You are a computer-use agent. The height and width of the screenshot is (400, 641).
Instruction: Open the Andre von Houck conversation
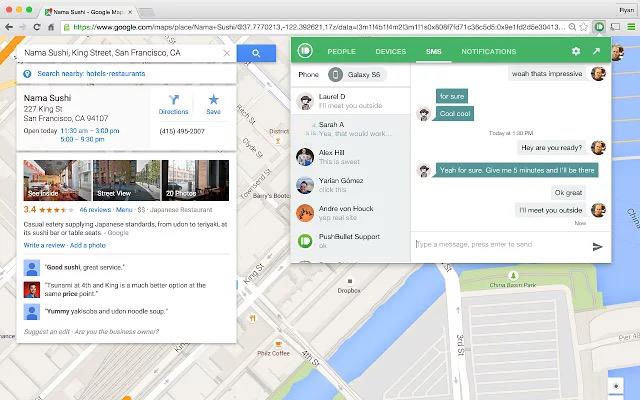pos(350,213)
